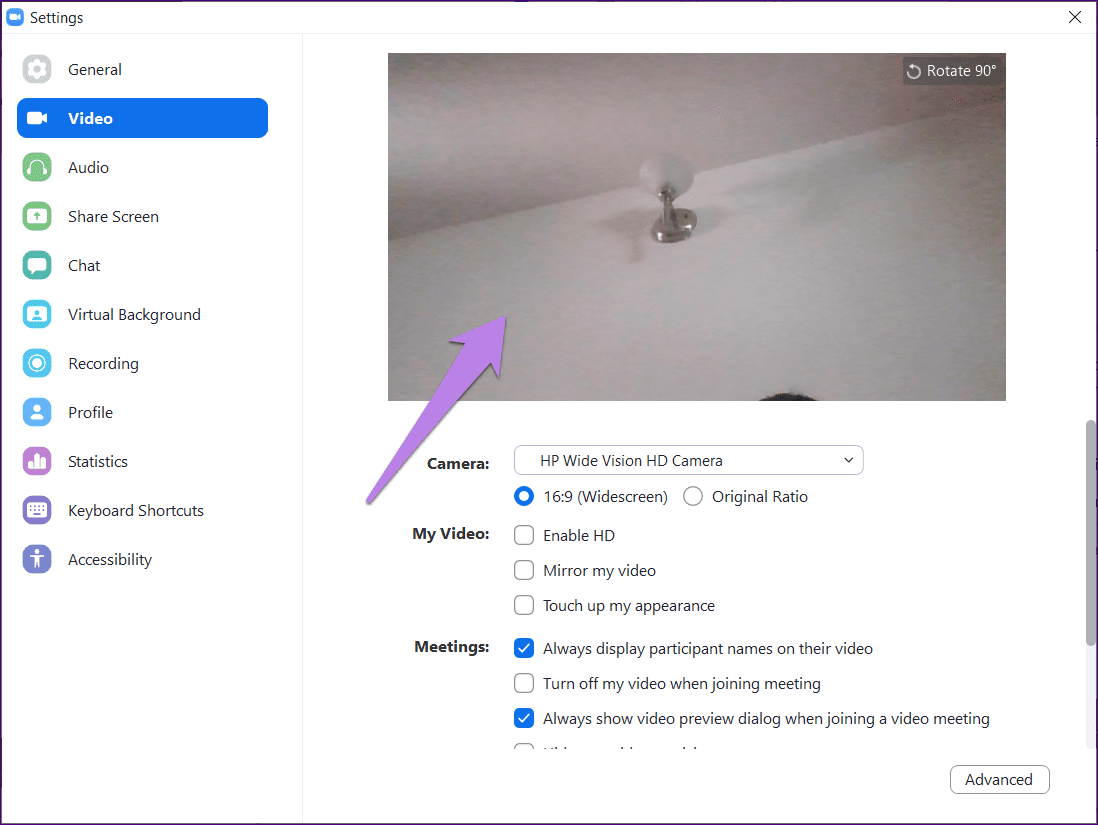Viewport: 1098px width, 825px height.
Task: Click the Chat bubble icon
Action: (36, 265)
